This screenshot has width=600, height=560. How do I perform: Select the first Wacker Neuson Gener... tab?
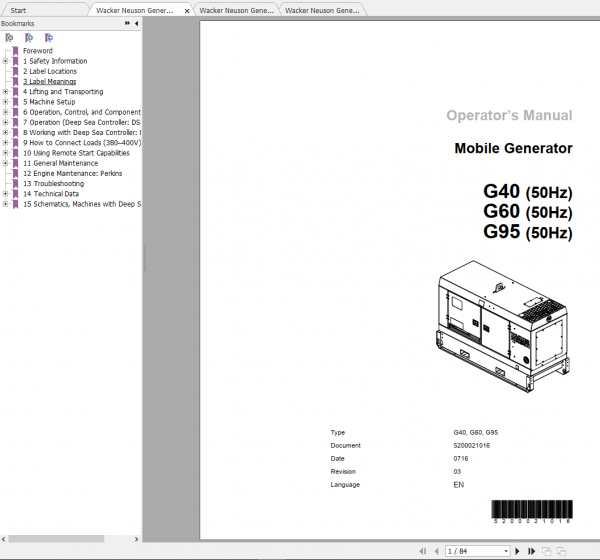(x=134, y=11)
